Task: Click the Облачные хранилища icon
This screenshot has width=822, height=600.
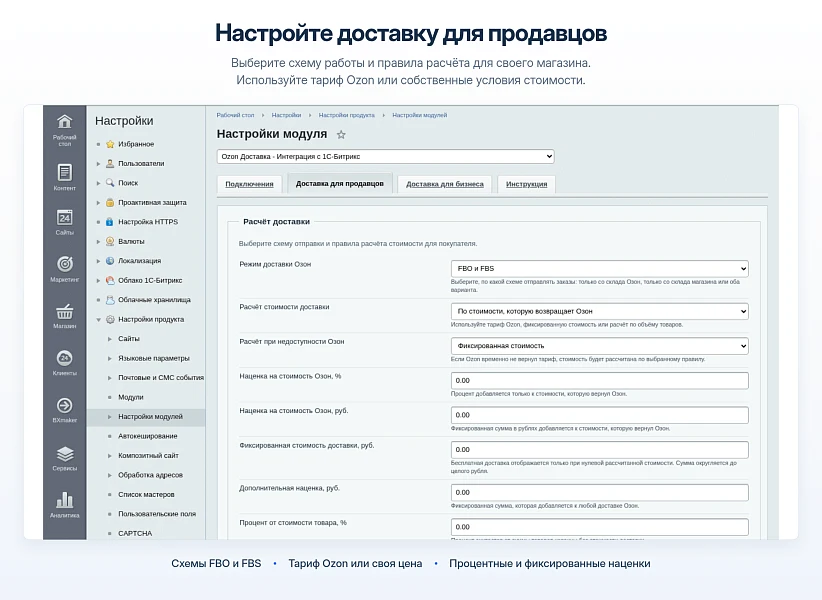Action: coord(110,300)
